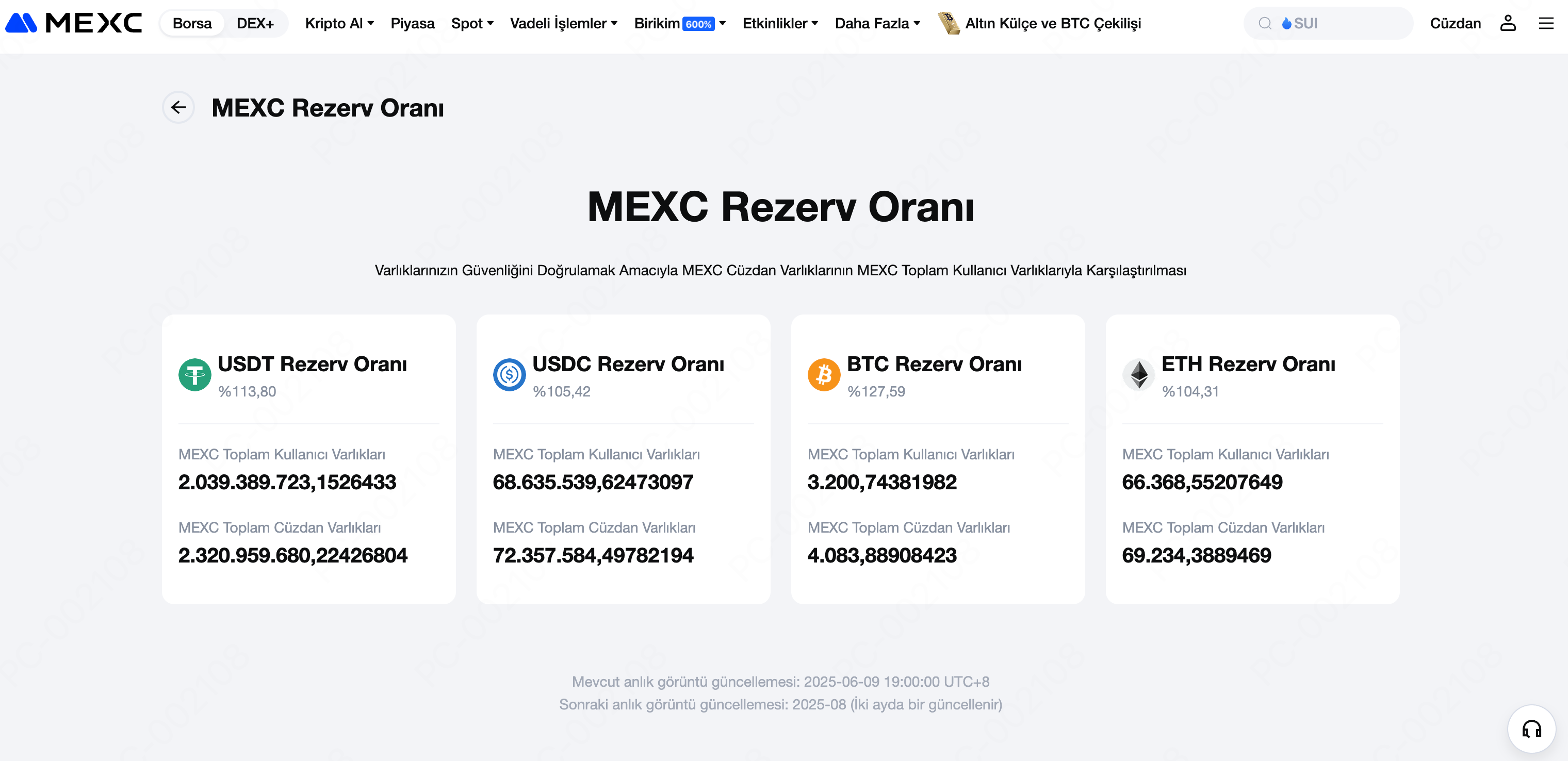Switch to DEX+ mode
Viewport: 1568px width, 761px height.
255,23
